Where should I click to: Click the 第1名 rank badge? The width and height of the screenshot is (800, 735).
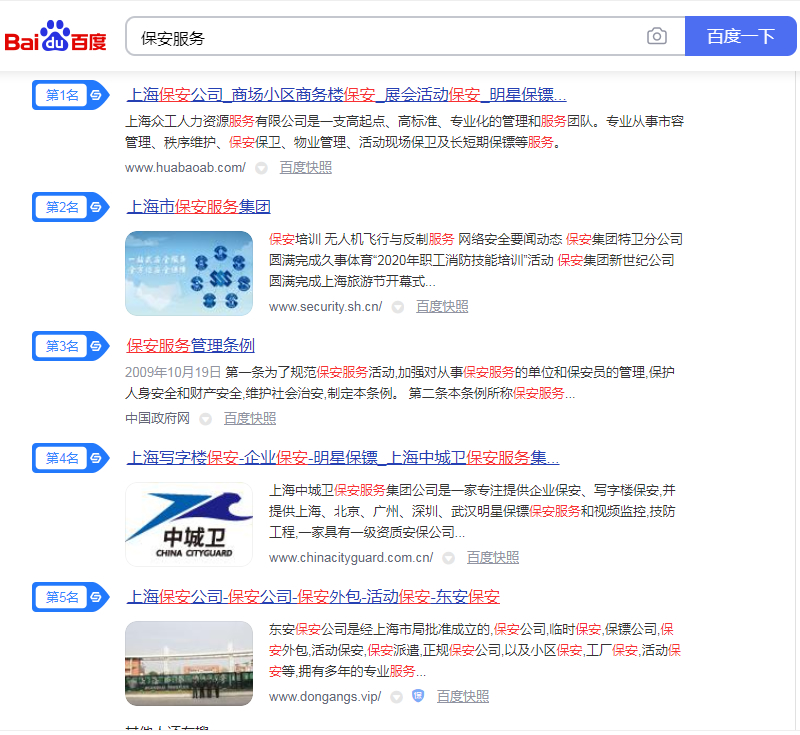pos(70,95)
